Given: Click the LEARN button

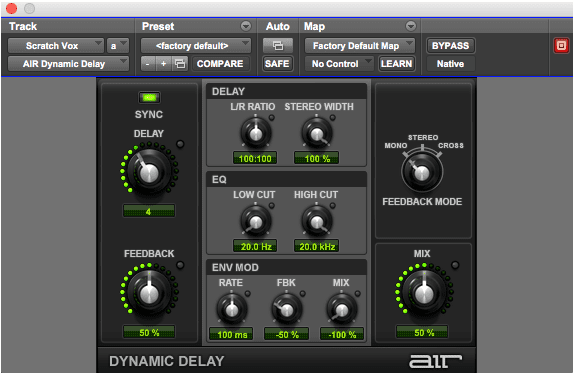Looking at the screenshot, I should pos(396,64).
